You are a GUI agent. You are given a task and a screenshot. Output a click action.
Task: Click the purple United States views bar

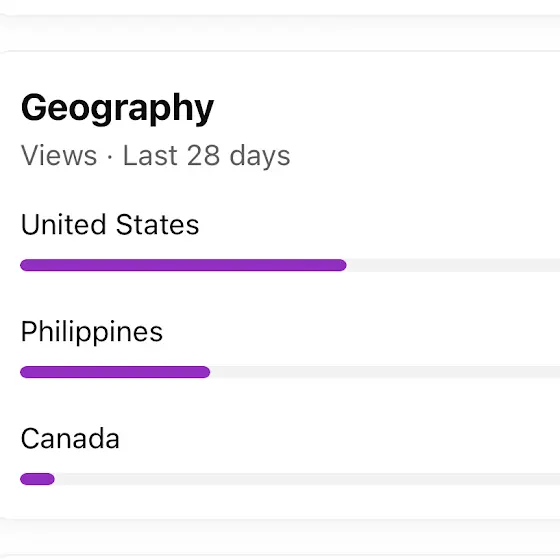183,265
